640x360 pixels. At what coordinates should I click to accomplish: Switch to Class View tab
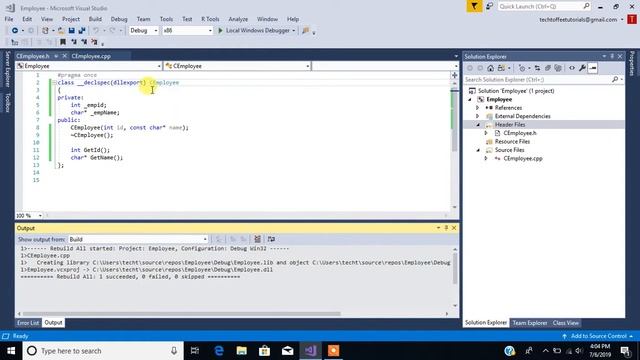pos(566,323)
